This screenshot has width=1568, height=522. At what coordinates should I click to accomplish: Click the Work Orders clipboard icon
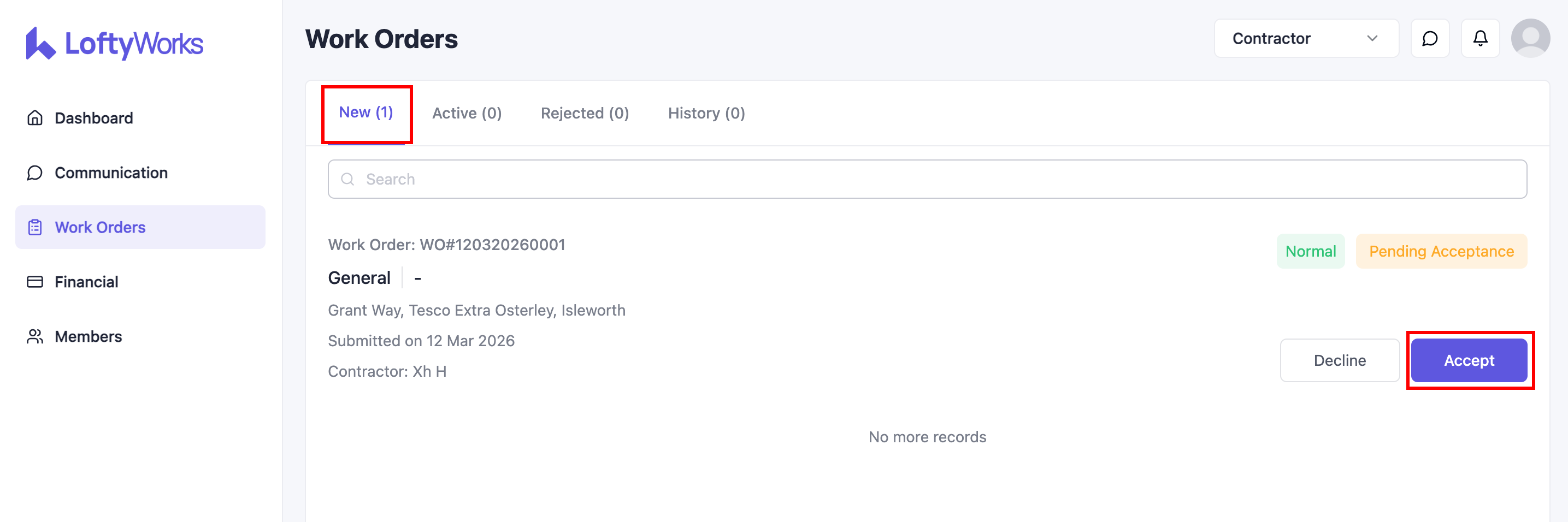(x=36, y=228)
